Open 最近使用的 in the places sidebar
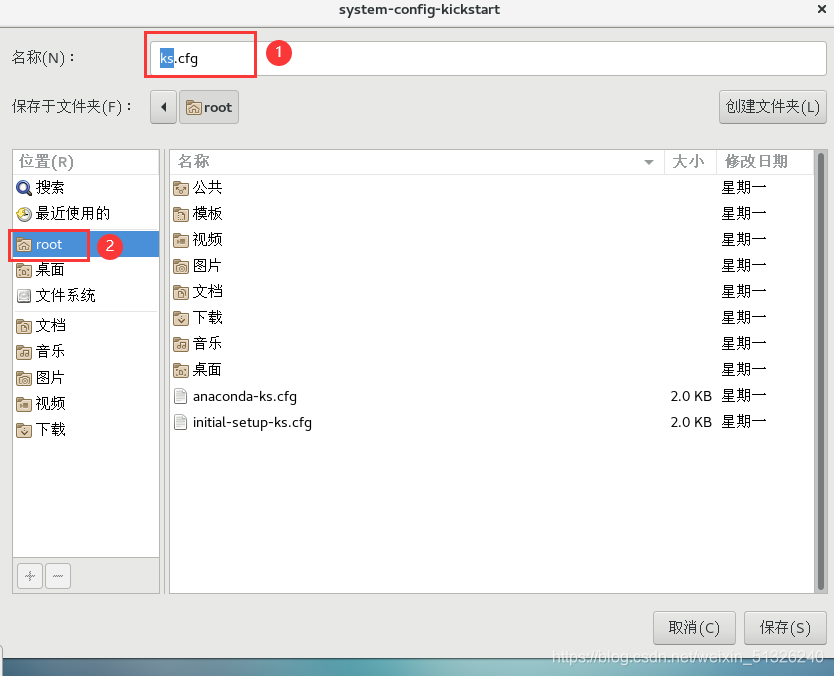 (x=86, y=213)
